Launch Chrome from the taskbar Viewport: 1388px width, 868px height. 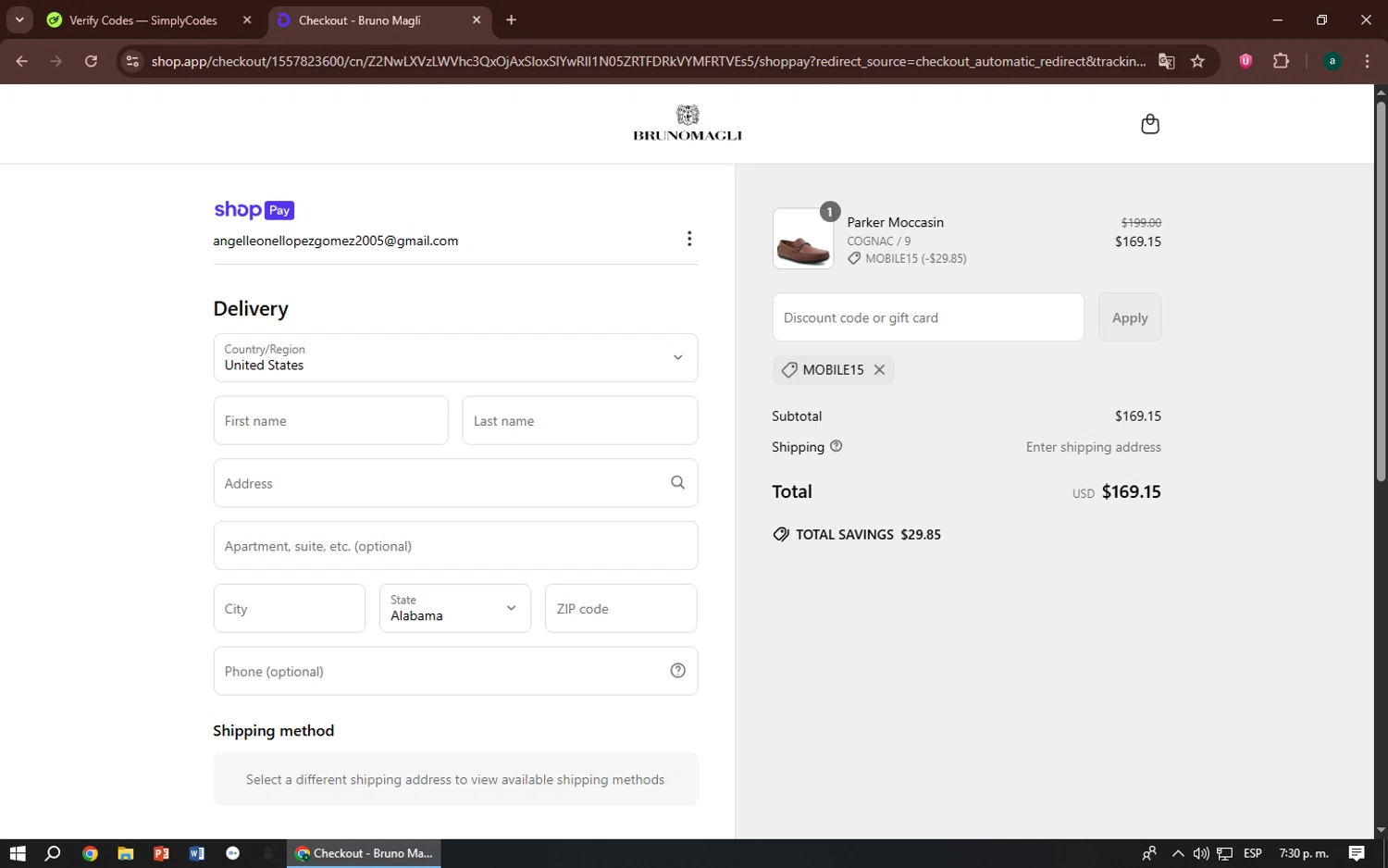click(90, 853)
